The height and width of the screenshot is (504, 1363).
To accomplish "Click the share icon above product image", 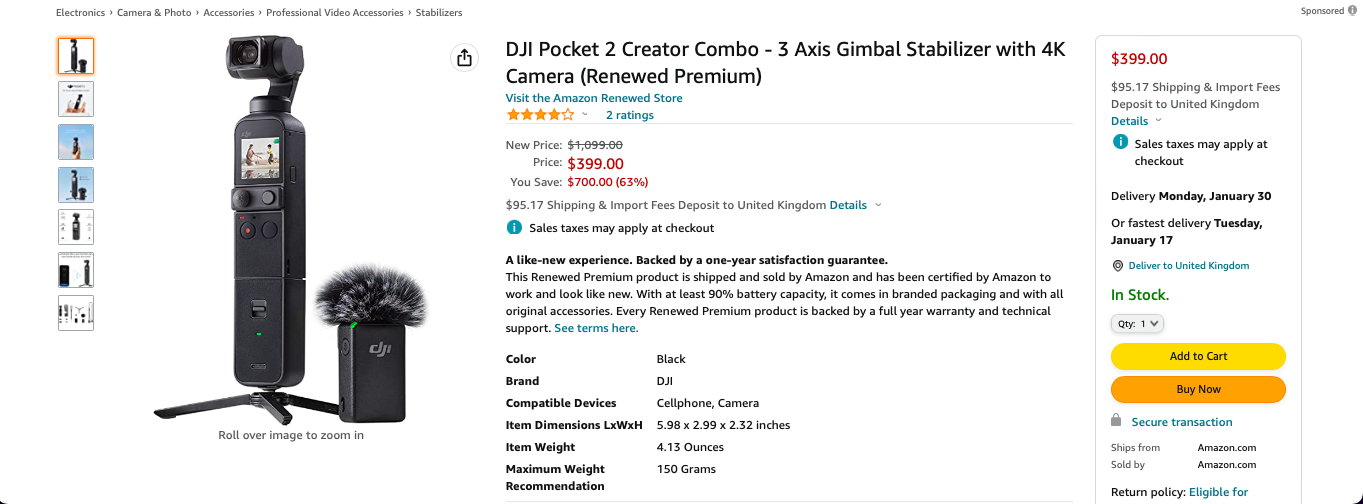I will tap(464, 58).
